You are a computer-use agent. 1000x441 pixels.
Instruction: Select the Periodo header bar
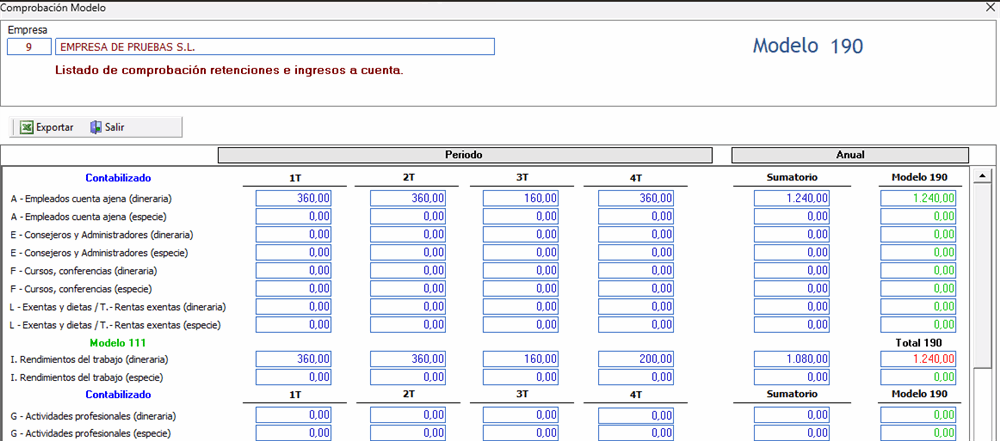[x=464, y=155]
